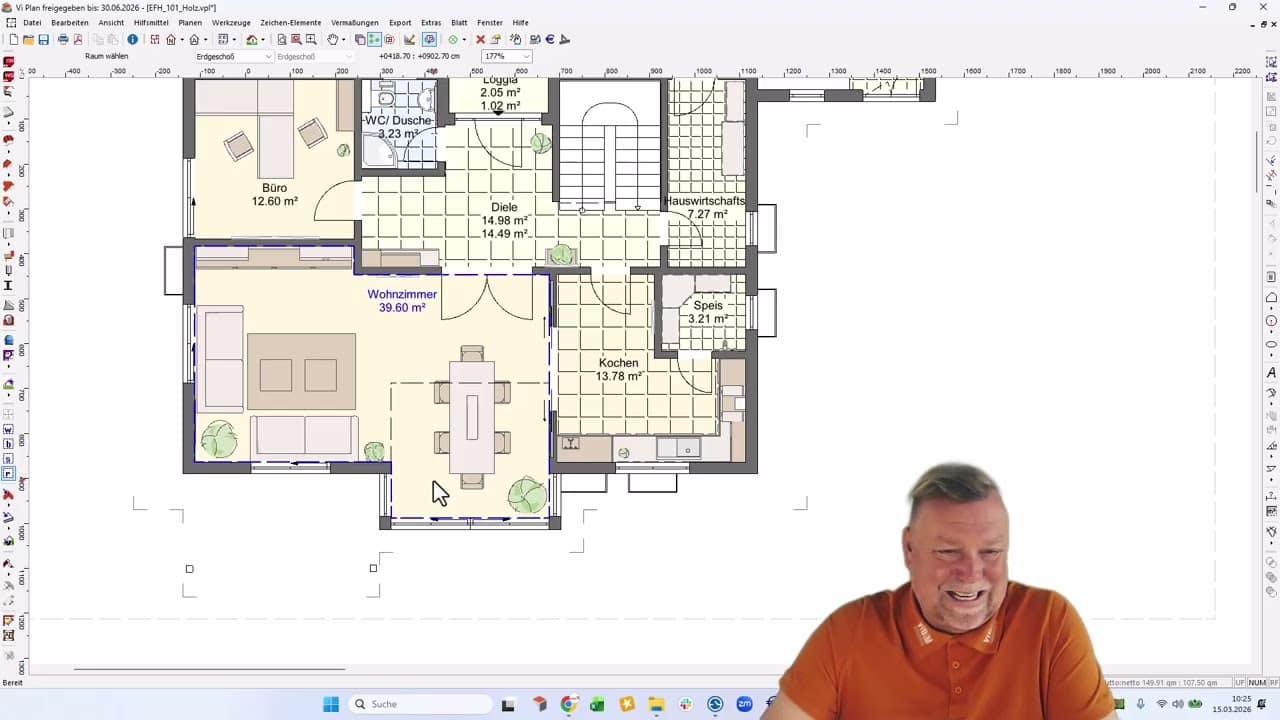Select the Pan hand tool
Image resolution: width=1280 pixels, height=720 pixels.
point(332,40)
